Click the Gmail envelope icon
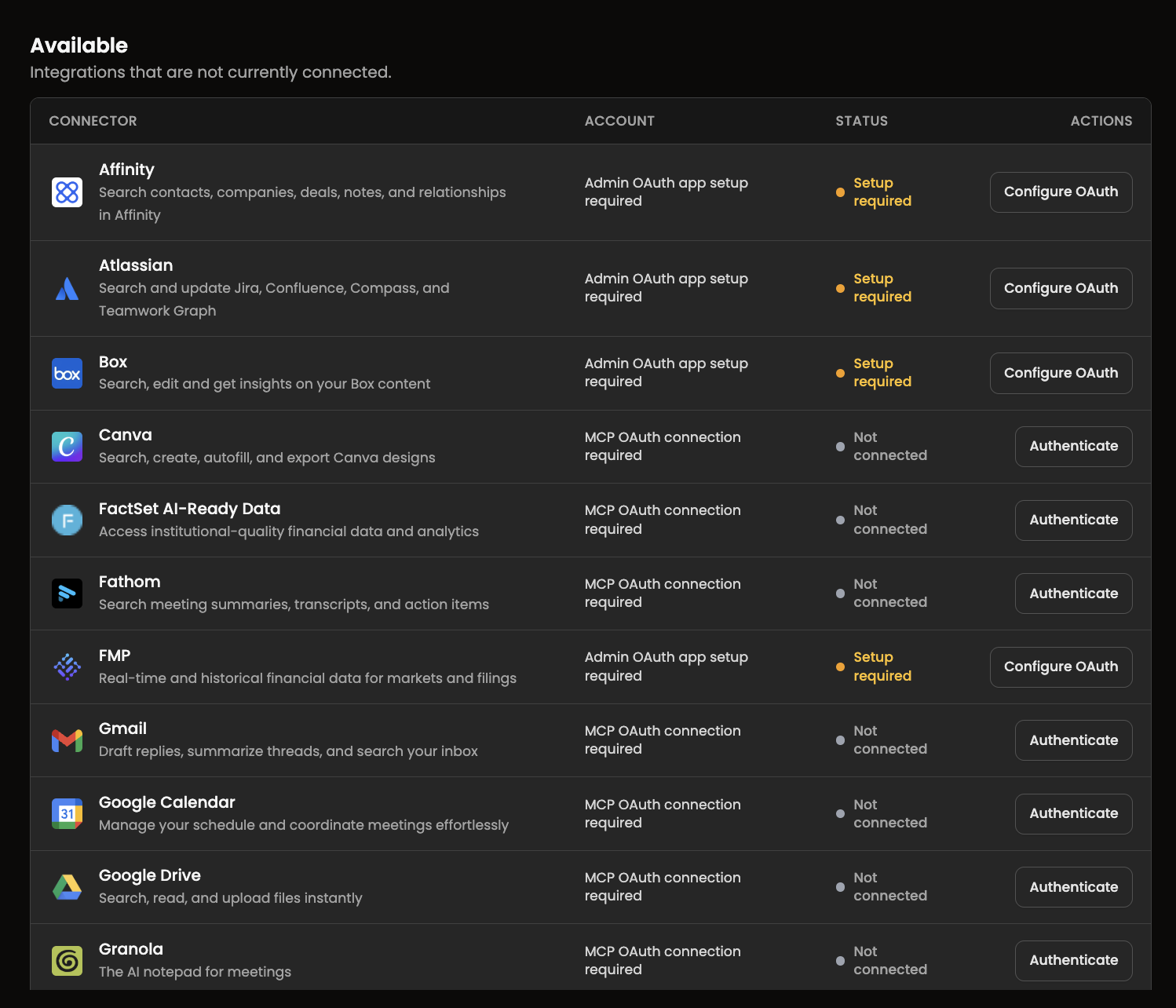Image resolution: width=1176 pixels, height=1008 pixels. coord(67,740)
